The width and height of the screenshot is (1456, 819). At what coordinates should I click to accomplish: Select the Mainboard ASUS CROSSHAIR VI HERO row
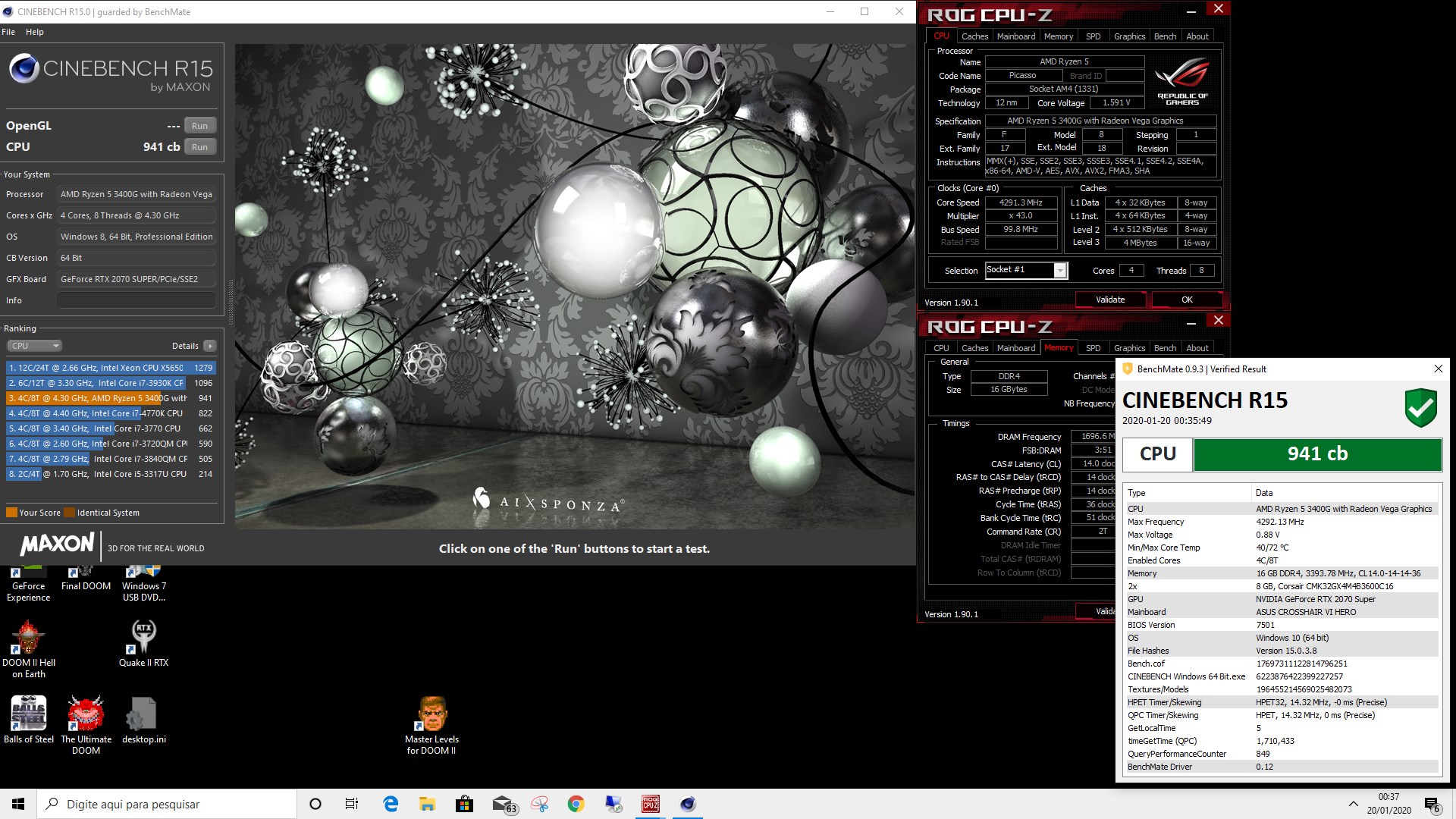1281,612
